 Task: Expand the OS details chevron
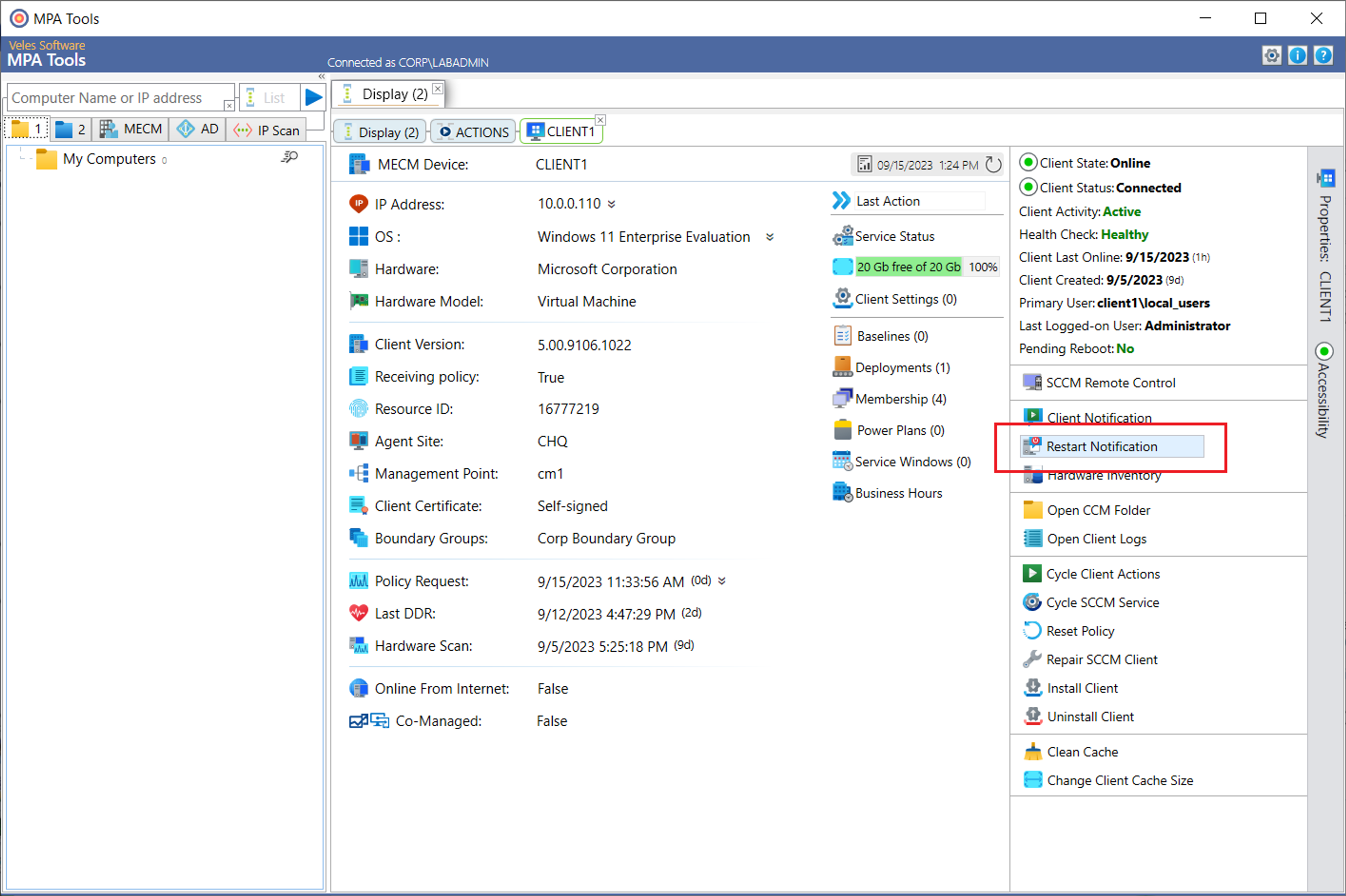pos(769,237)
